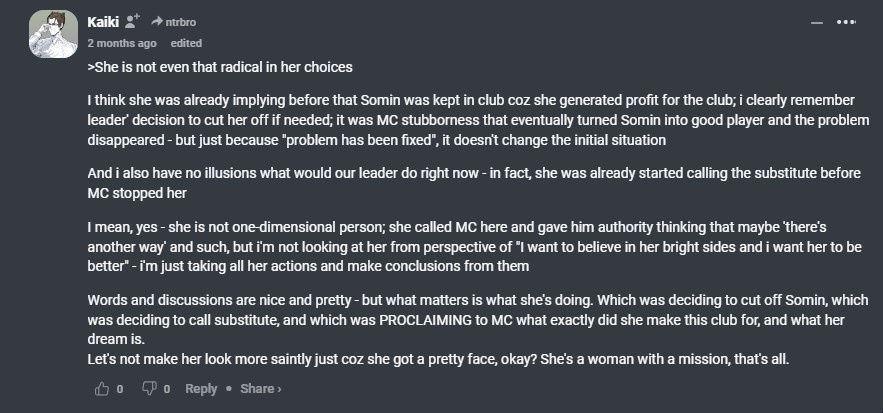Click the "2 months ago" timestamp
The width and height of the screenshot is (883, 413).
click(122, 43)
